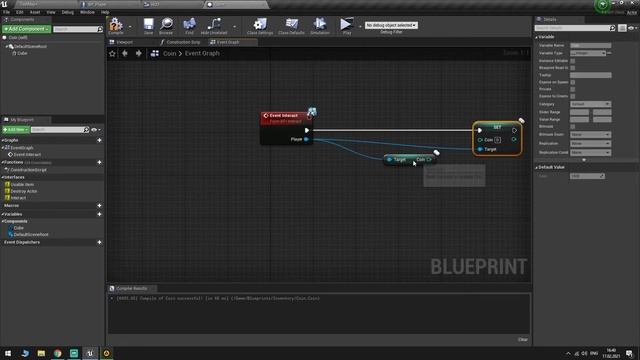This screenshot has width=640, height=360.
Task: Click the Browse magnifier icon
Action: point(166,24)
